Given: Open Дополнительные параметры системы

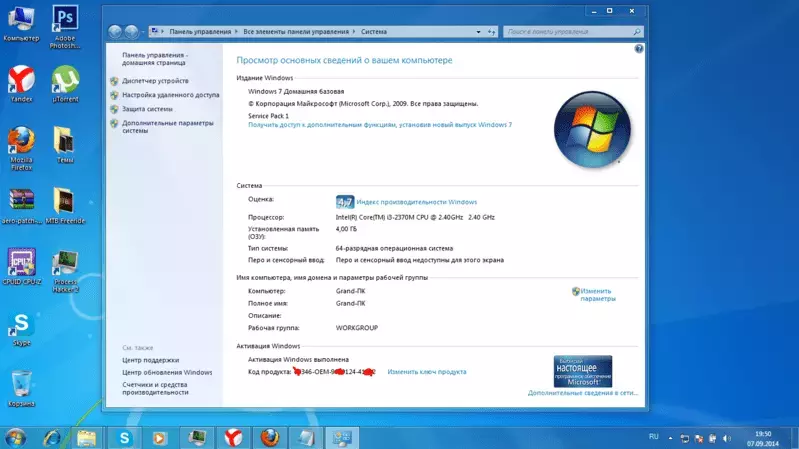Looking at the screenshot, I should [x=168, y=126].
